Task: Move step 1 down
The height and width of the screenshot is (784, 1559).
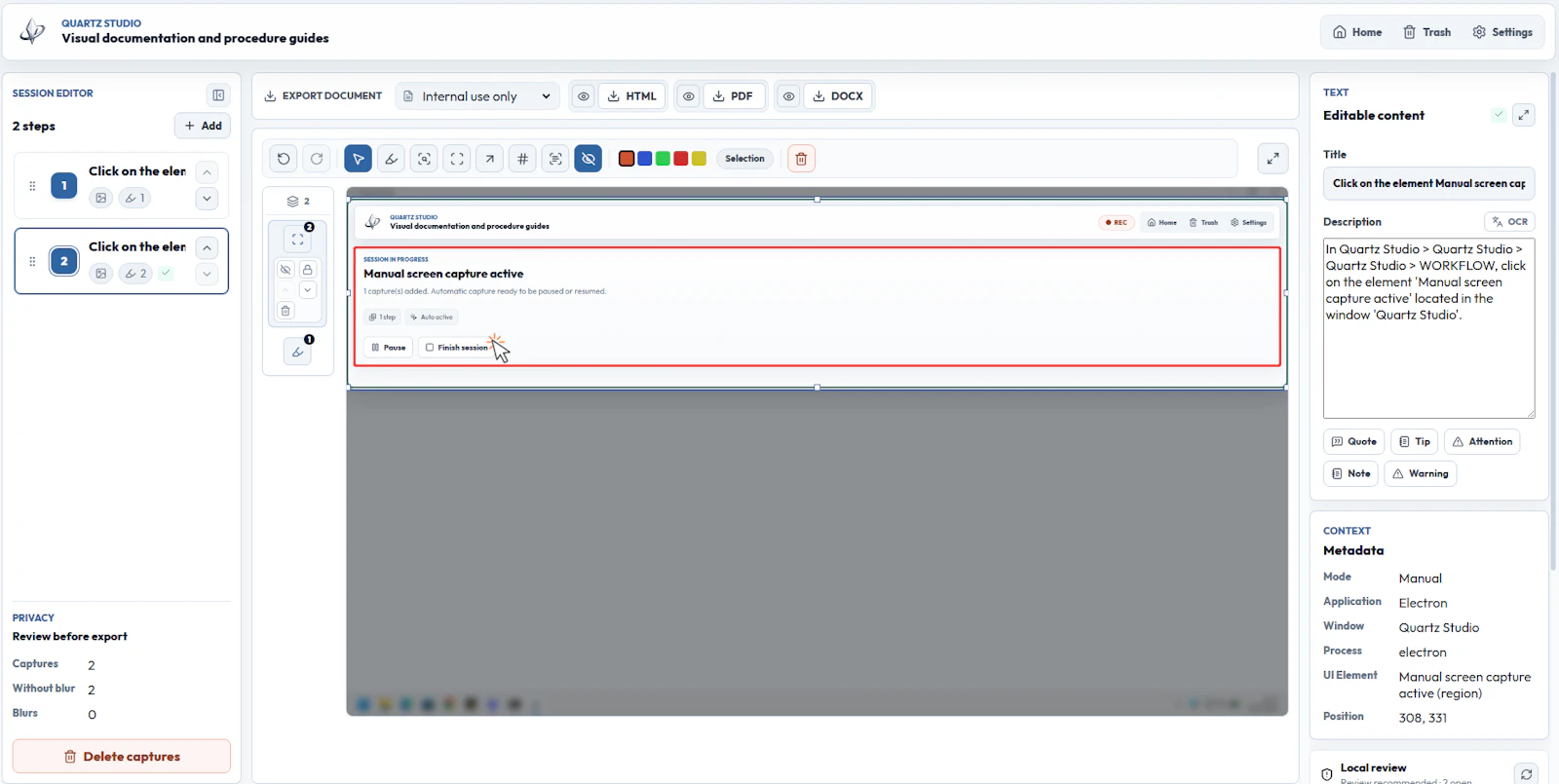Action: coord(207,199)
